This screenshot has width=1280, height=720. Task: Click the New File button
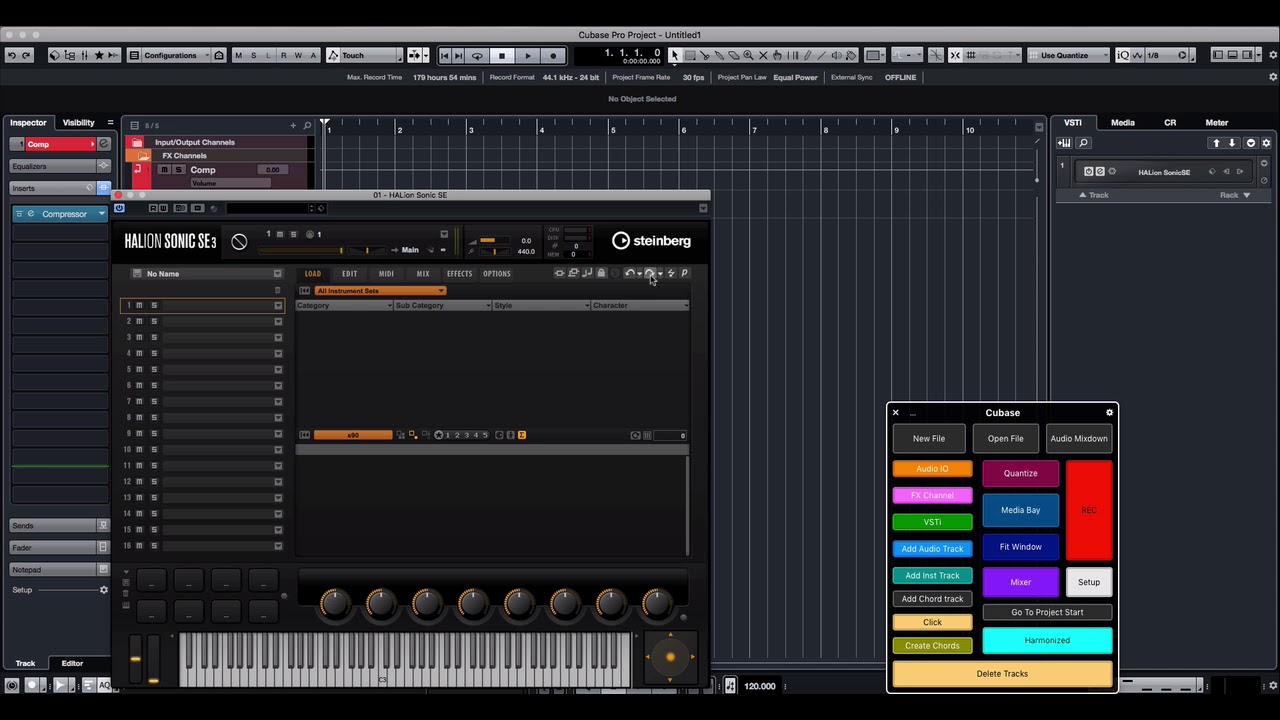pos(929,438)
